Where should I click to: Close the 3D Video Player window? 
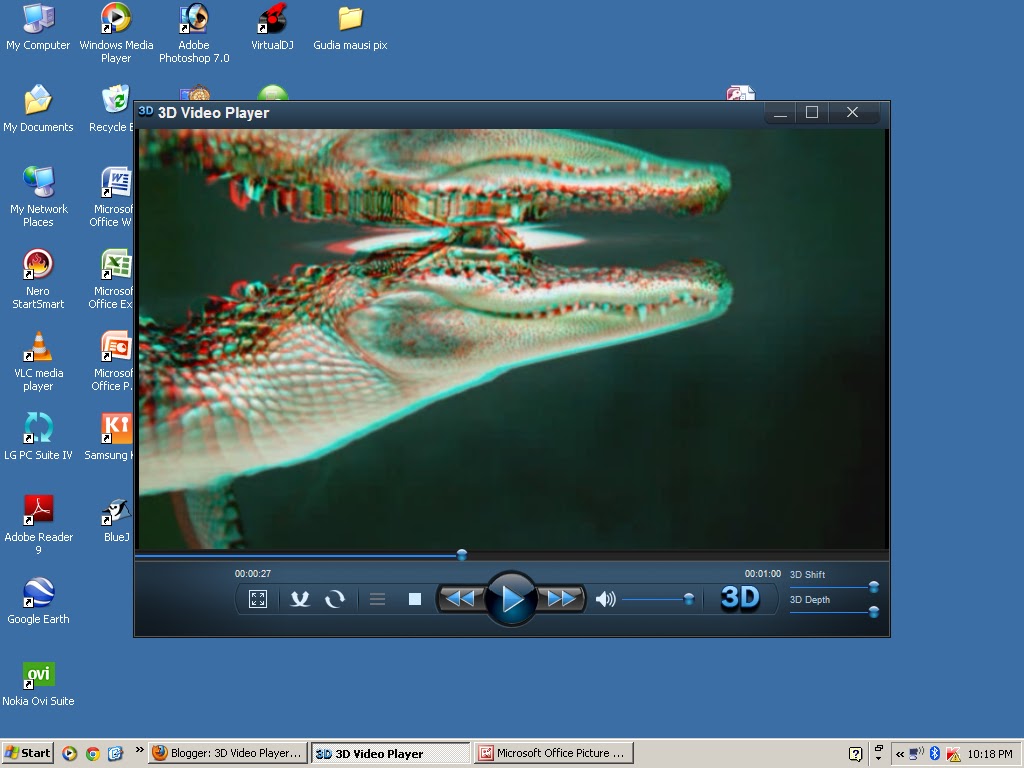pos(852,112)
